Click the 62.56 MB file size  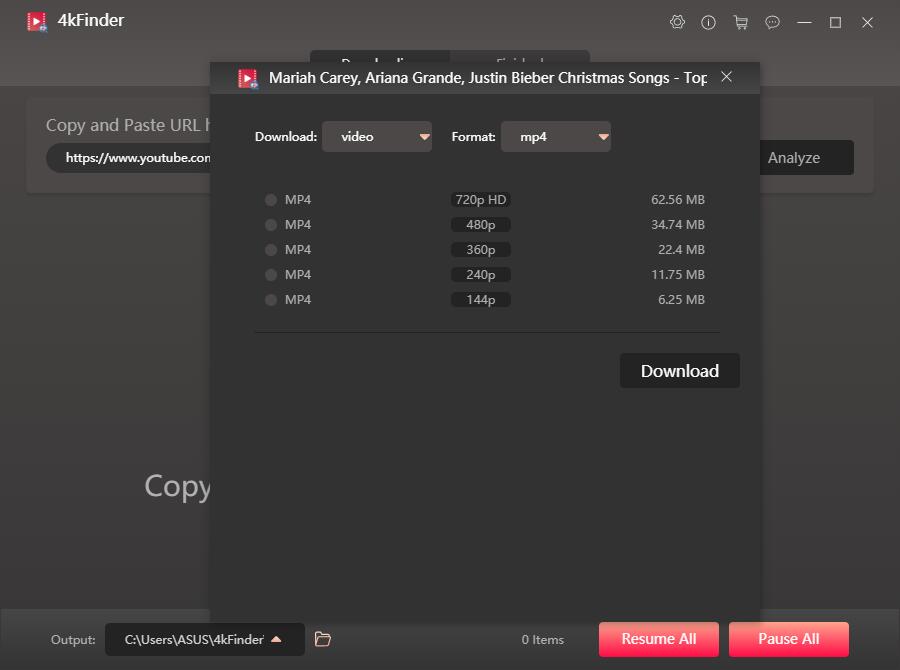677,200
